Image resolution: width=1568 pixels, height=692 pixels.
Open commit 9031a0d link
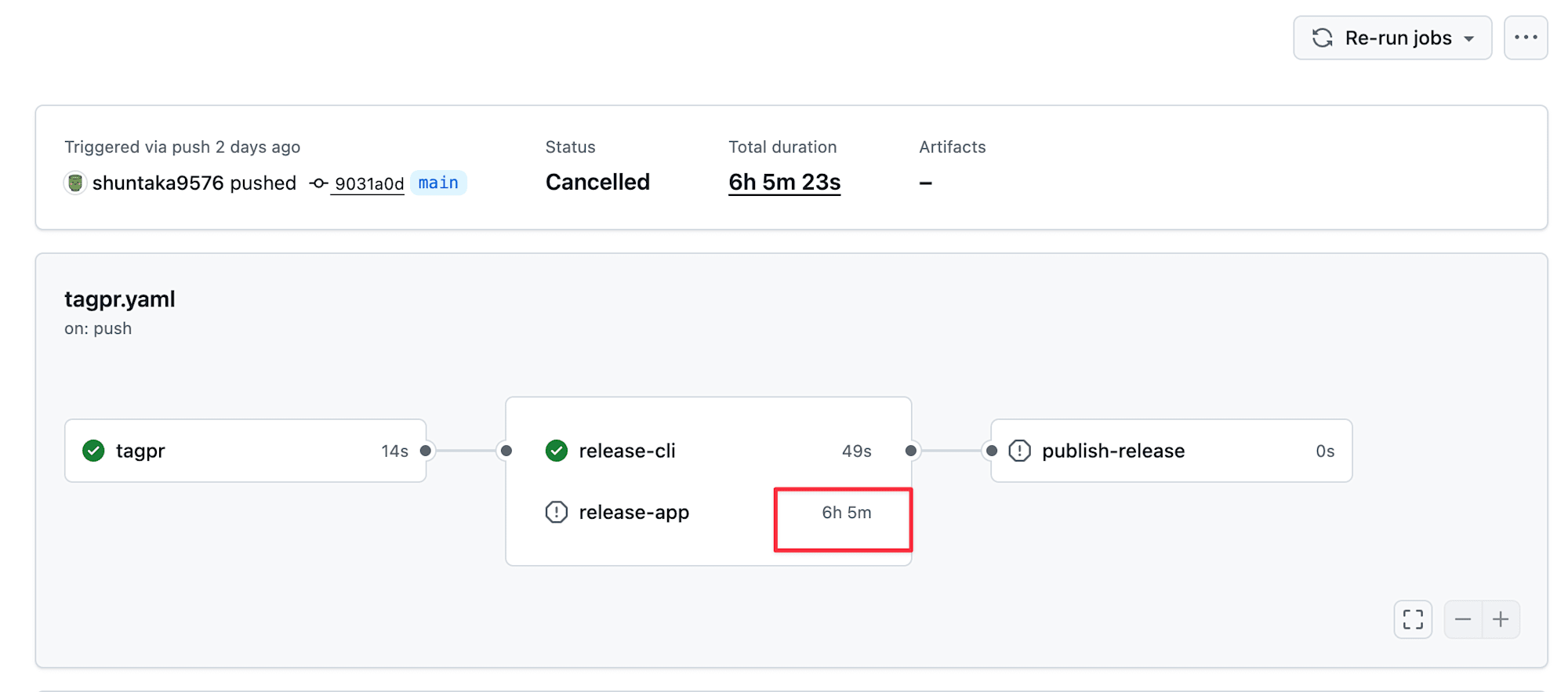click(x=369, y=183)
